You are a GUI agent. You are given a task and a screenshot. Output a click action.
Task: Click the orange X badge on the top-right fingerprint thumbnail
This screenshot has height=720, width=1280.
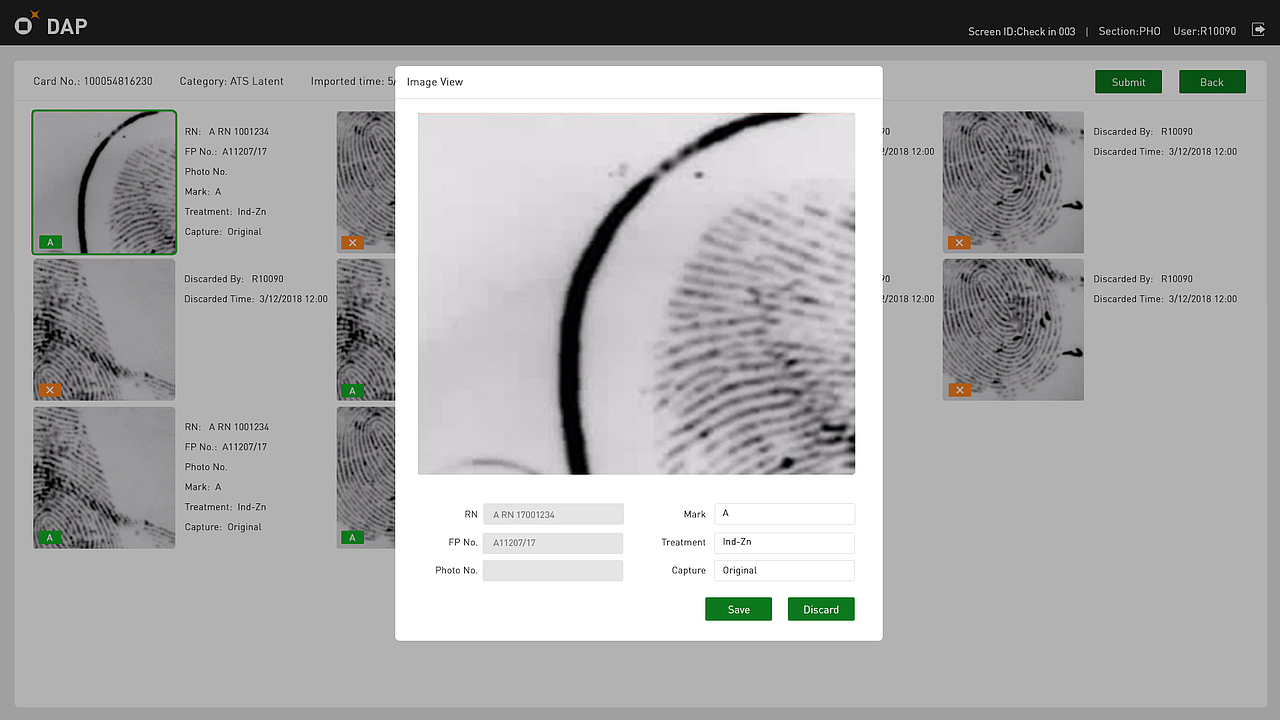(959, 242)
